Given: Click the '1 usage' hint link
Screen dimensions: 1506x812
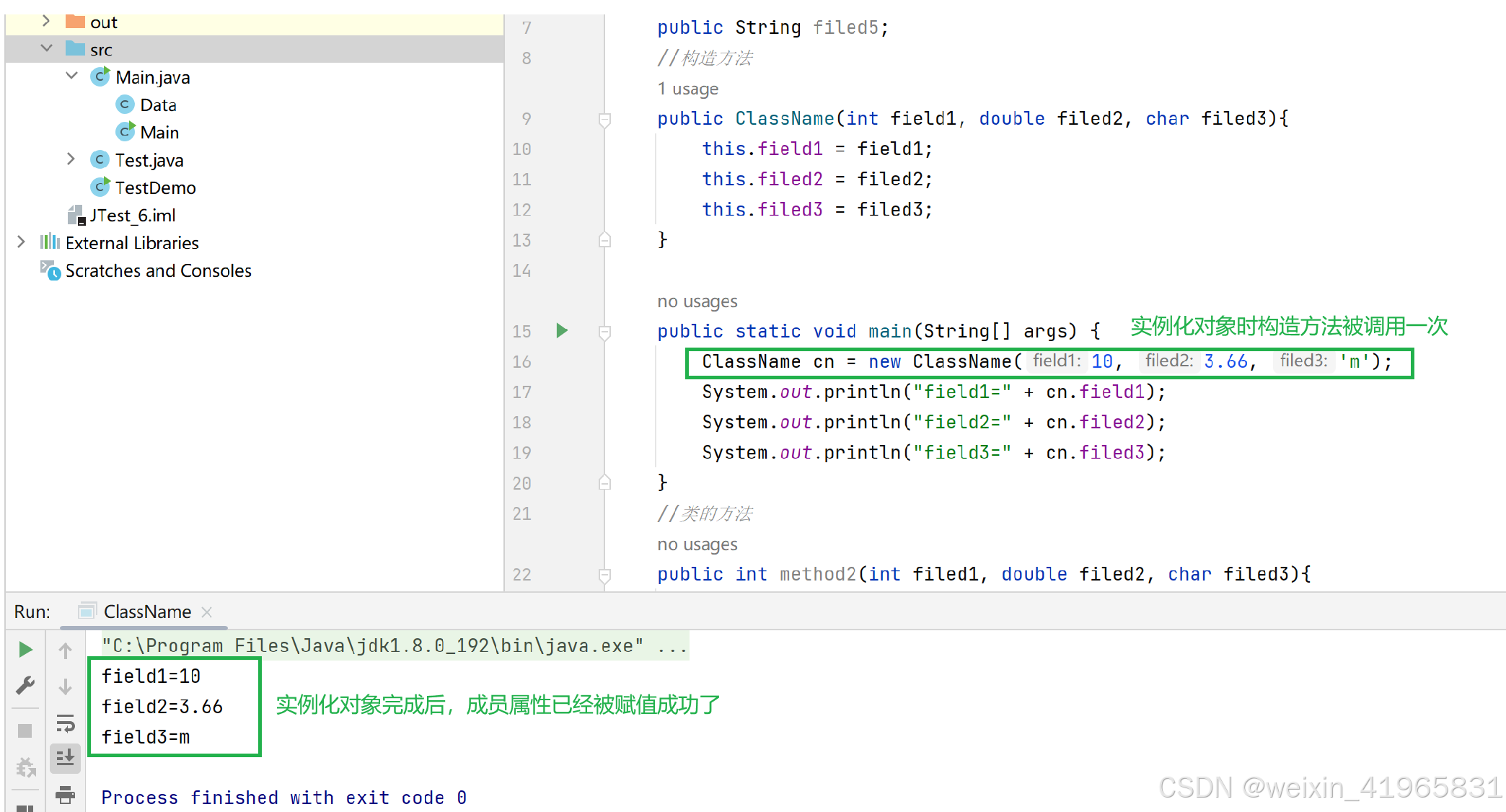Looking at the screenshot, I should point(687,89).
